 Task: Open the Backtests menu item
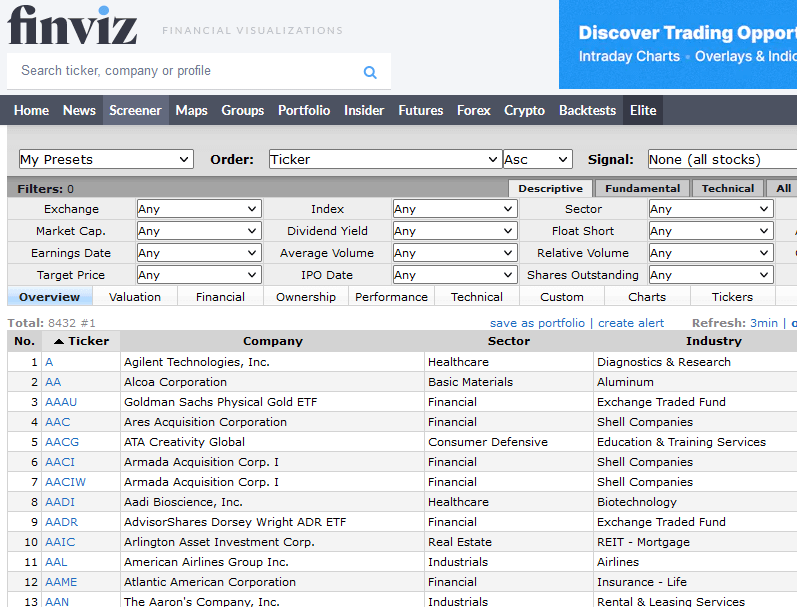click(588, 110)
